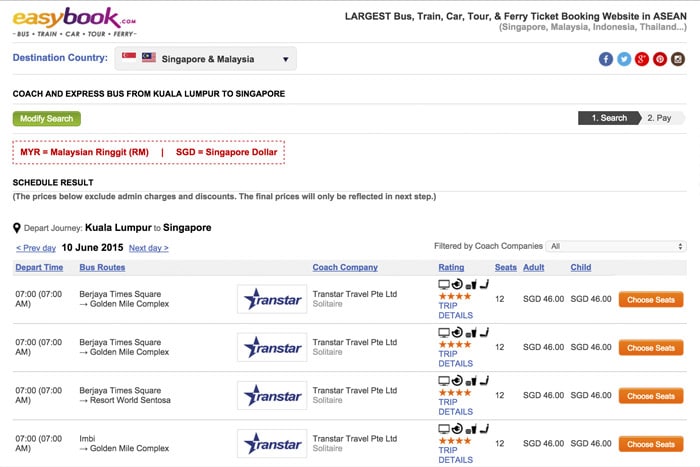The image size is (700, 467).
Task: Select the 1. Search step tab
Action: (609, 118)
